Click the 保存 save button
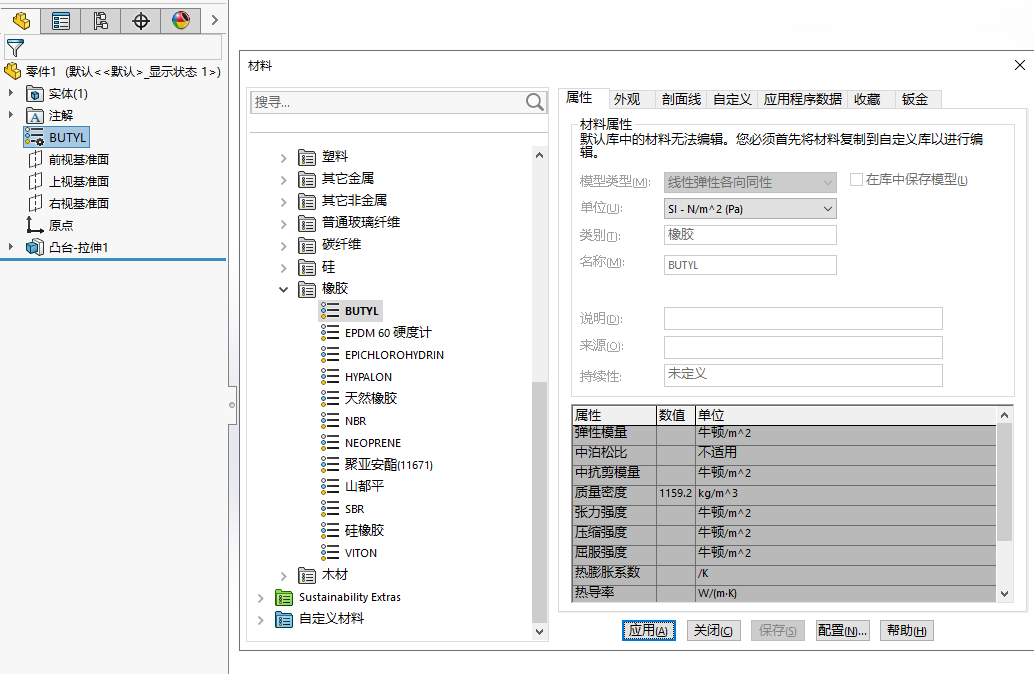Viewport: 1034px width, 674px height. [x=777, y=630]
